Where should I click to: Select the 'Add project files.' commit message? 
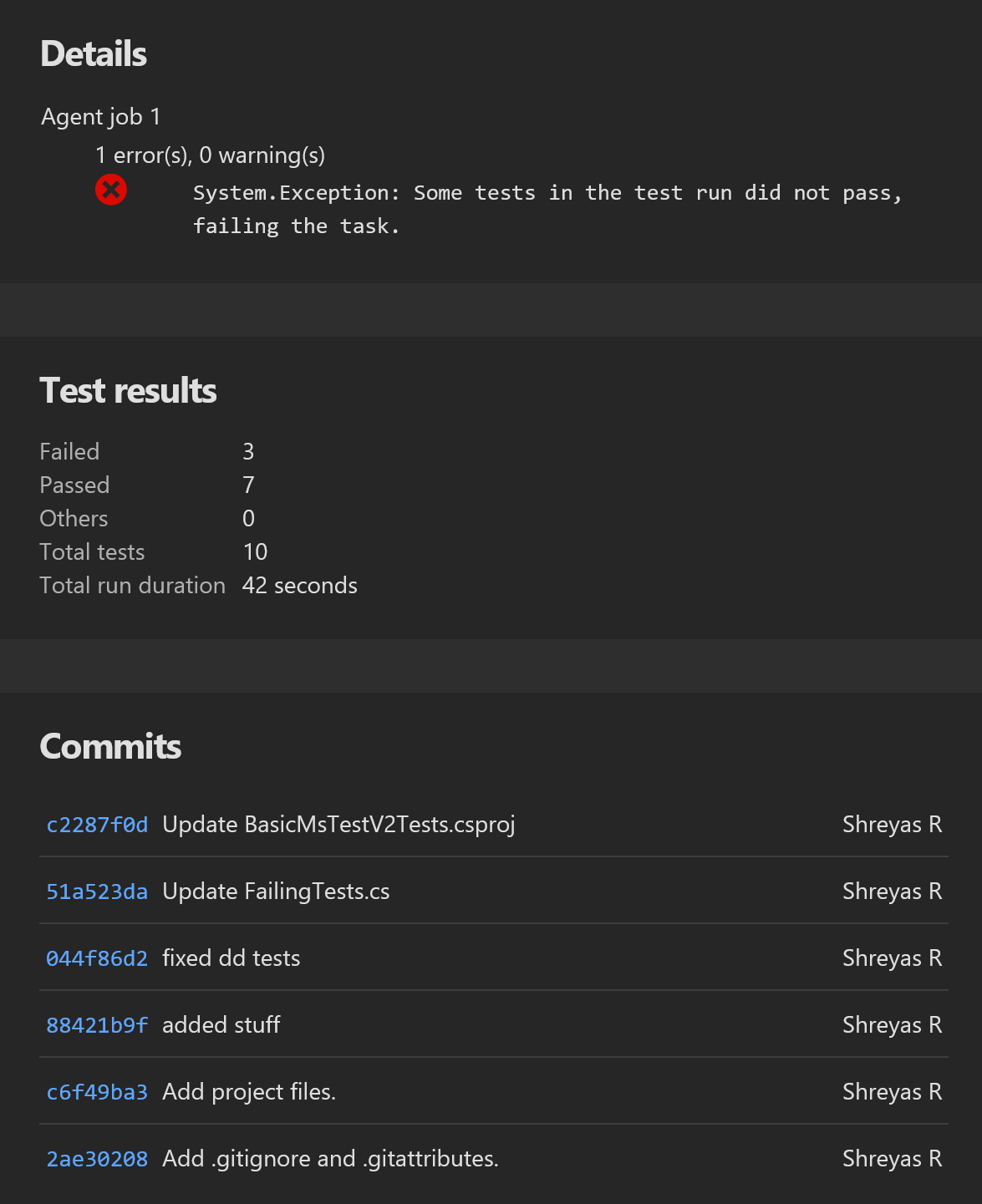(x=248, y=1092)
